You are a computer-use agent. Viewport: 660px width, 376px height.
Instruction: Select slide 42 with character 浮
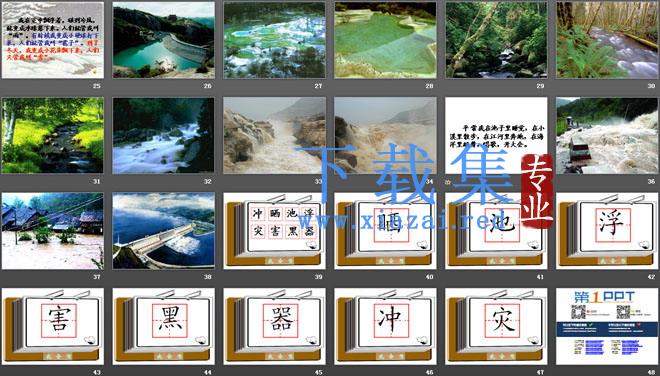(x=607, y=231)
